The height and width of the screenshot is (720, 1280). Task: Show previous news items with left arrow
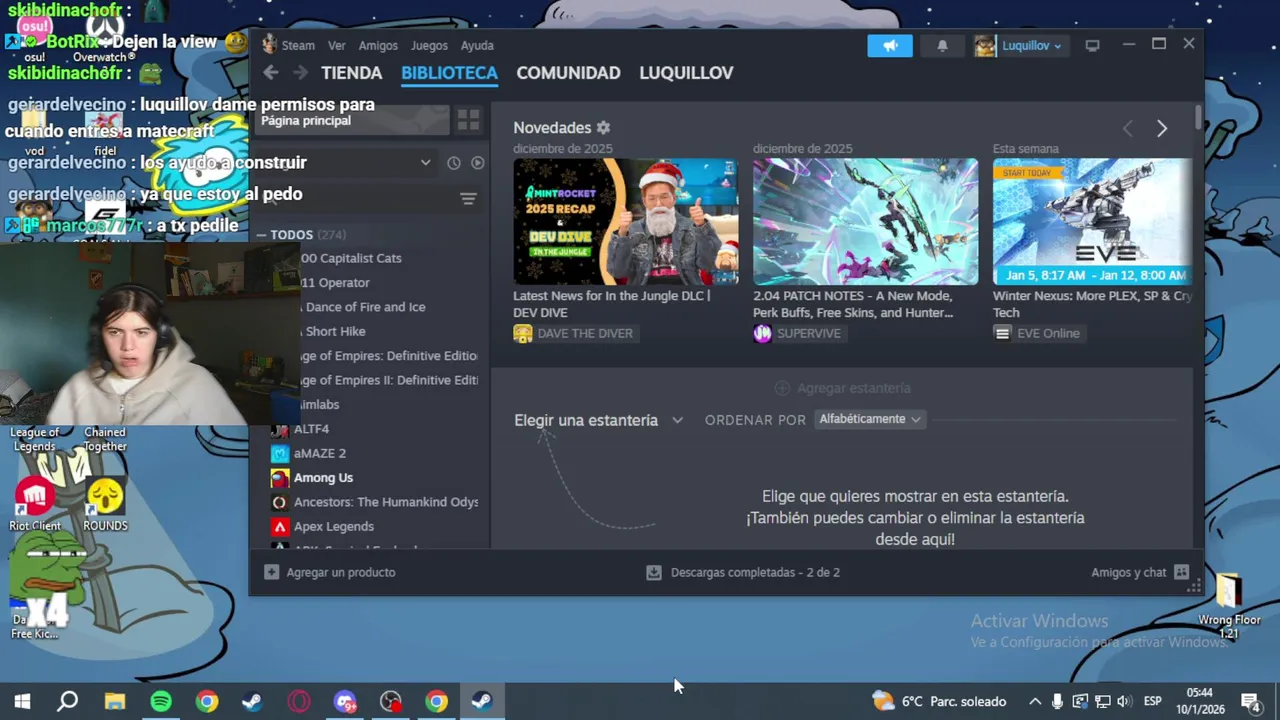click(x=1128, y=129)
